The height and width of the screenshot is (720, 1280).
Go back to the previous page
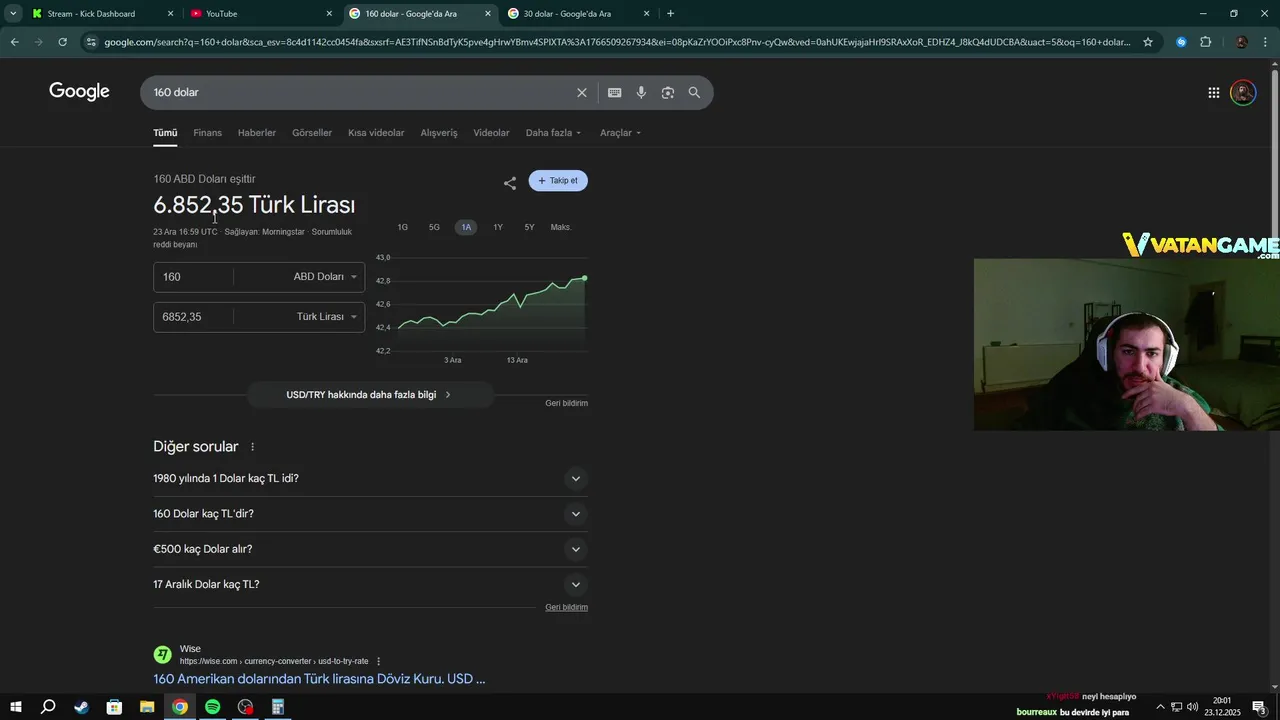click(x=14, y=42)
